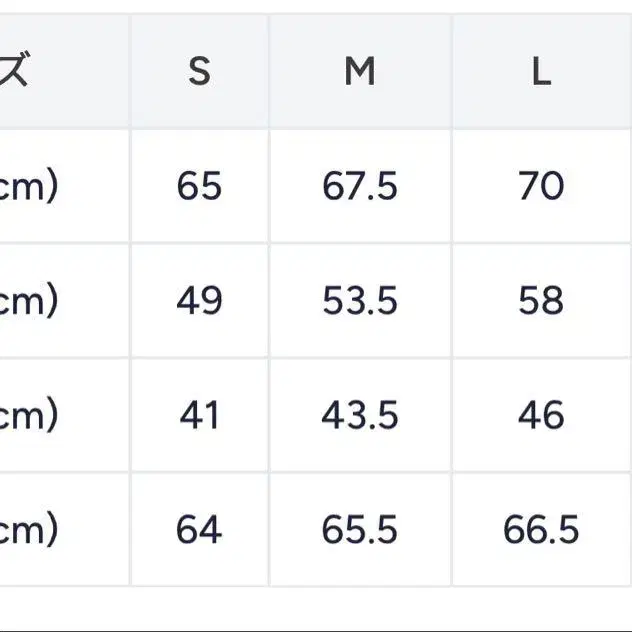Select the 46 measurement cell
Viewport: 632px width, 632px height.
541,415
